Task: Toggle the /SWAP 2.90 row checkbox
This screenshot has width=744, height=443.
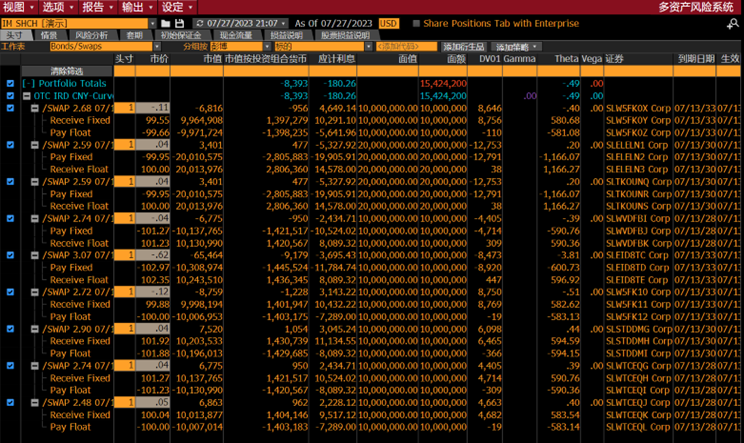Action: point(10,328)
